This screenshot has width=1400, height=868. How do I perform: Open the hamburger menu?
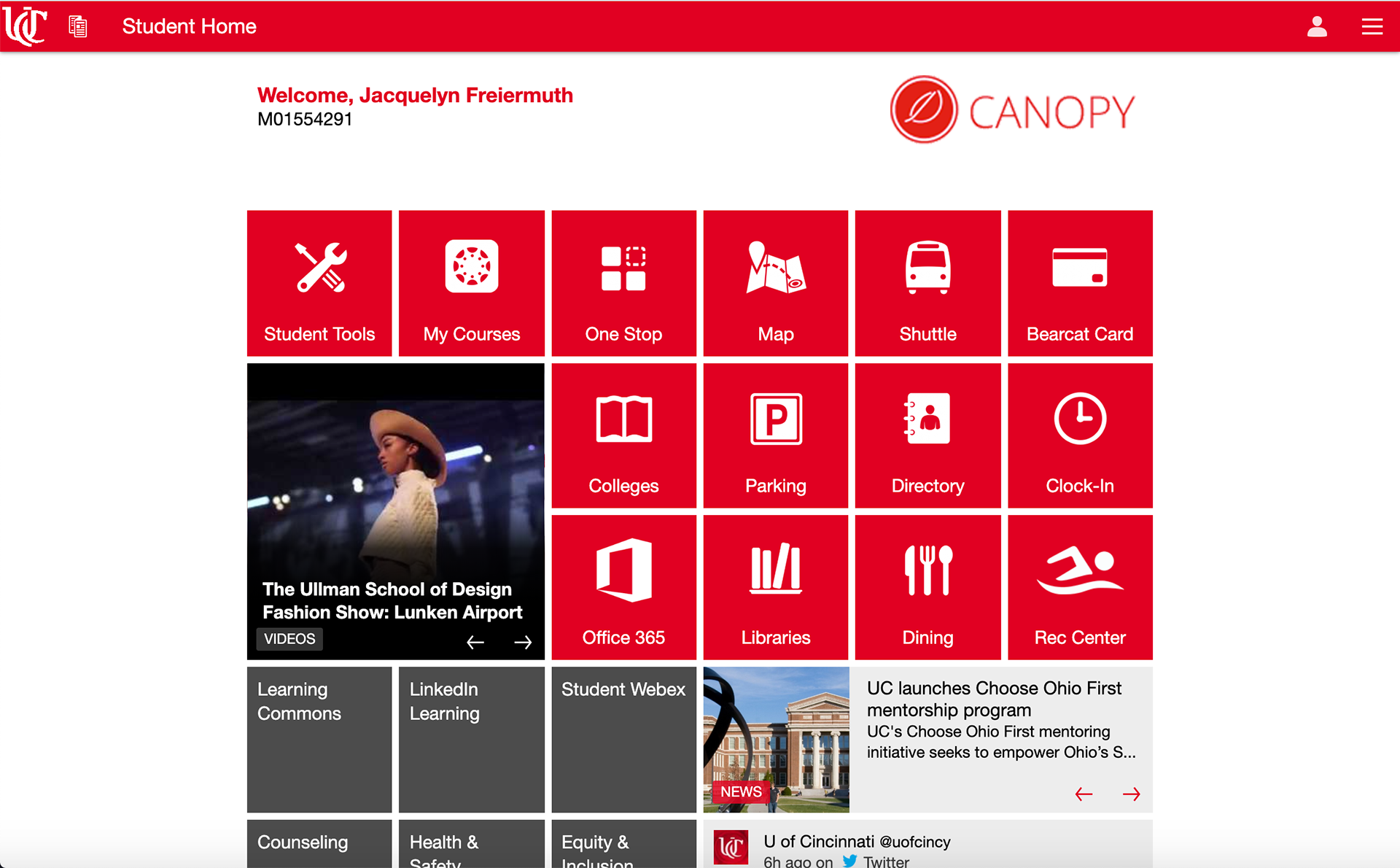1372,26
